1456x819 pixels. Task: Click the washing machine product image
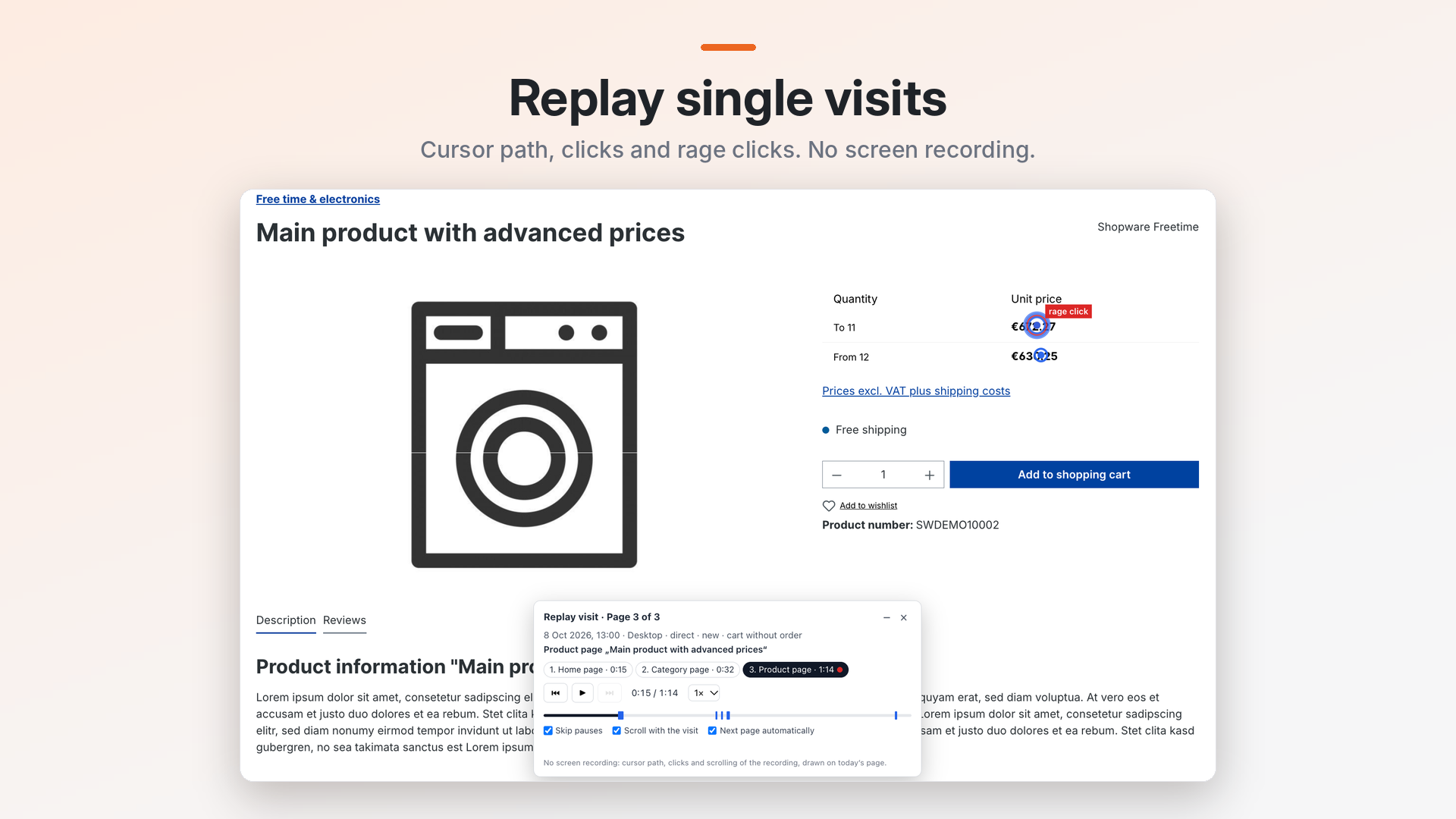(x=524, y=435)
